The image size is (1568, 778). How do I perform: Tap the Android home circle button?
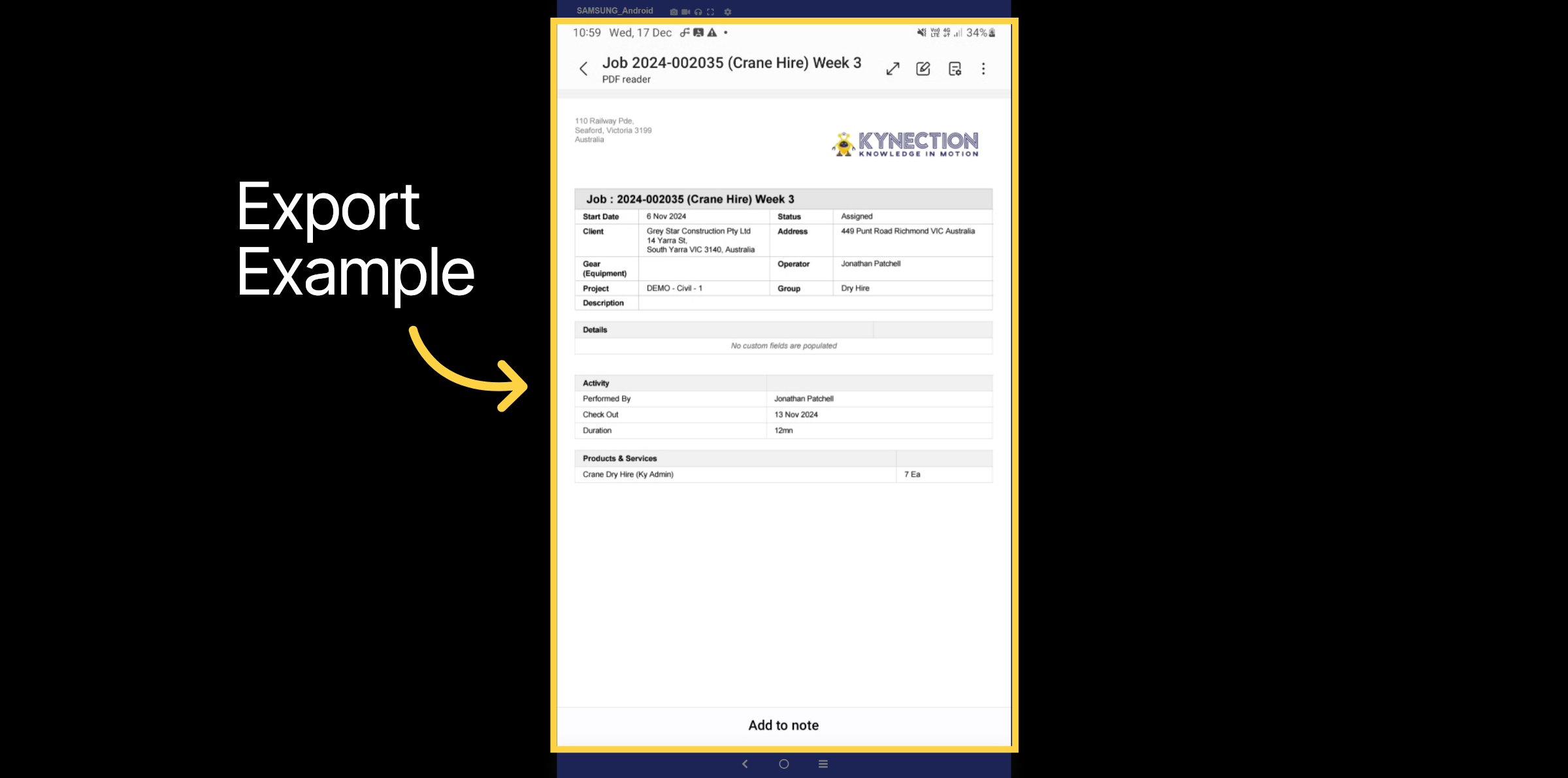pyautogui.click(x=784, y=764)
